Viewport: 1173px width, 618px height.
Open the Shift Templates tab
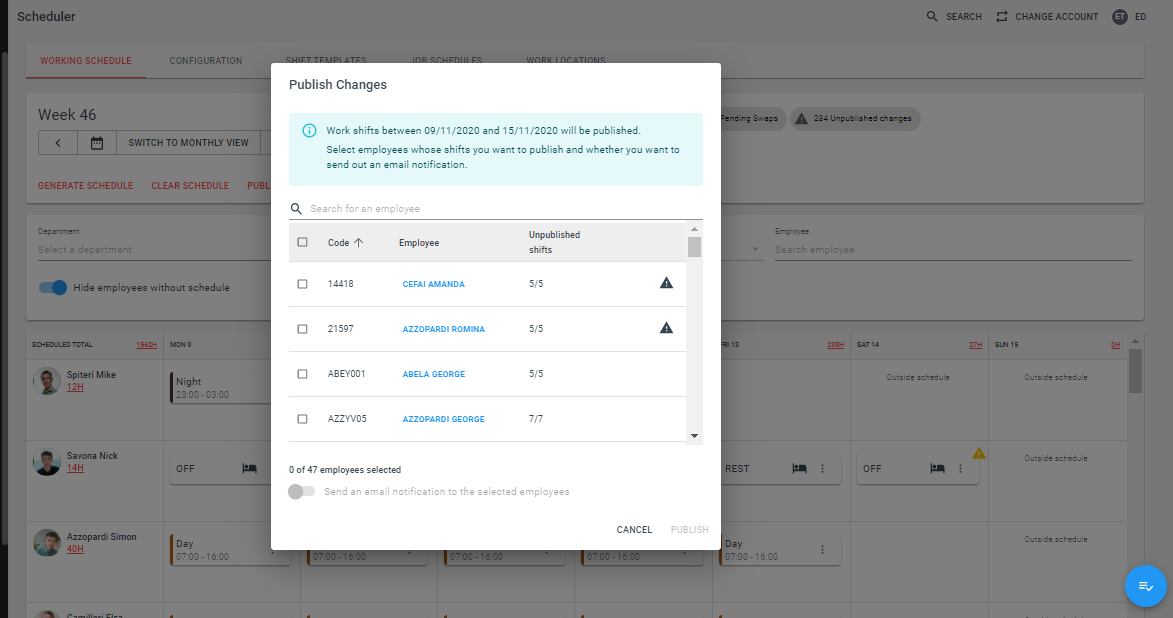(x=325, y=61)
